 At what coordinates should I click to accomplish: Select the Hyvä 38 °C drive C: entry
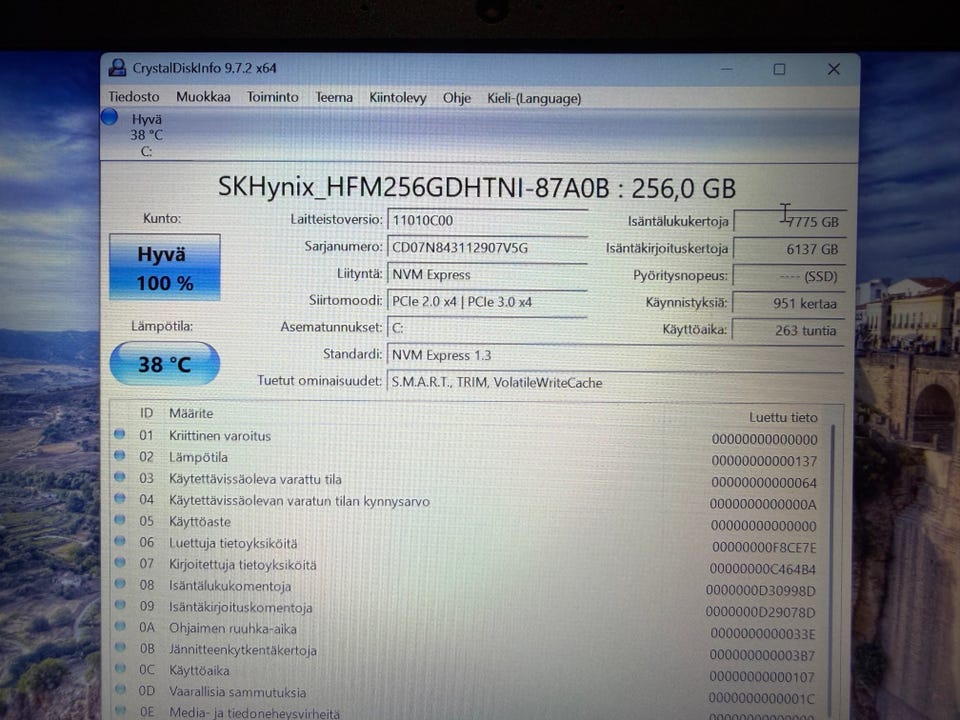[146, 135]
